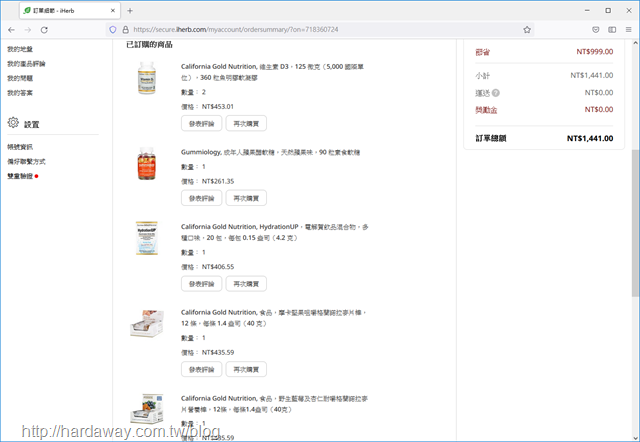Click the browser back arrow

11,30
